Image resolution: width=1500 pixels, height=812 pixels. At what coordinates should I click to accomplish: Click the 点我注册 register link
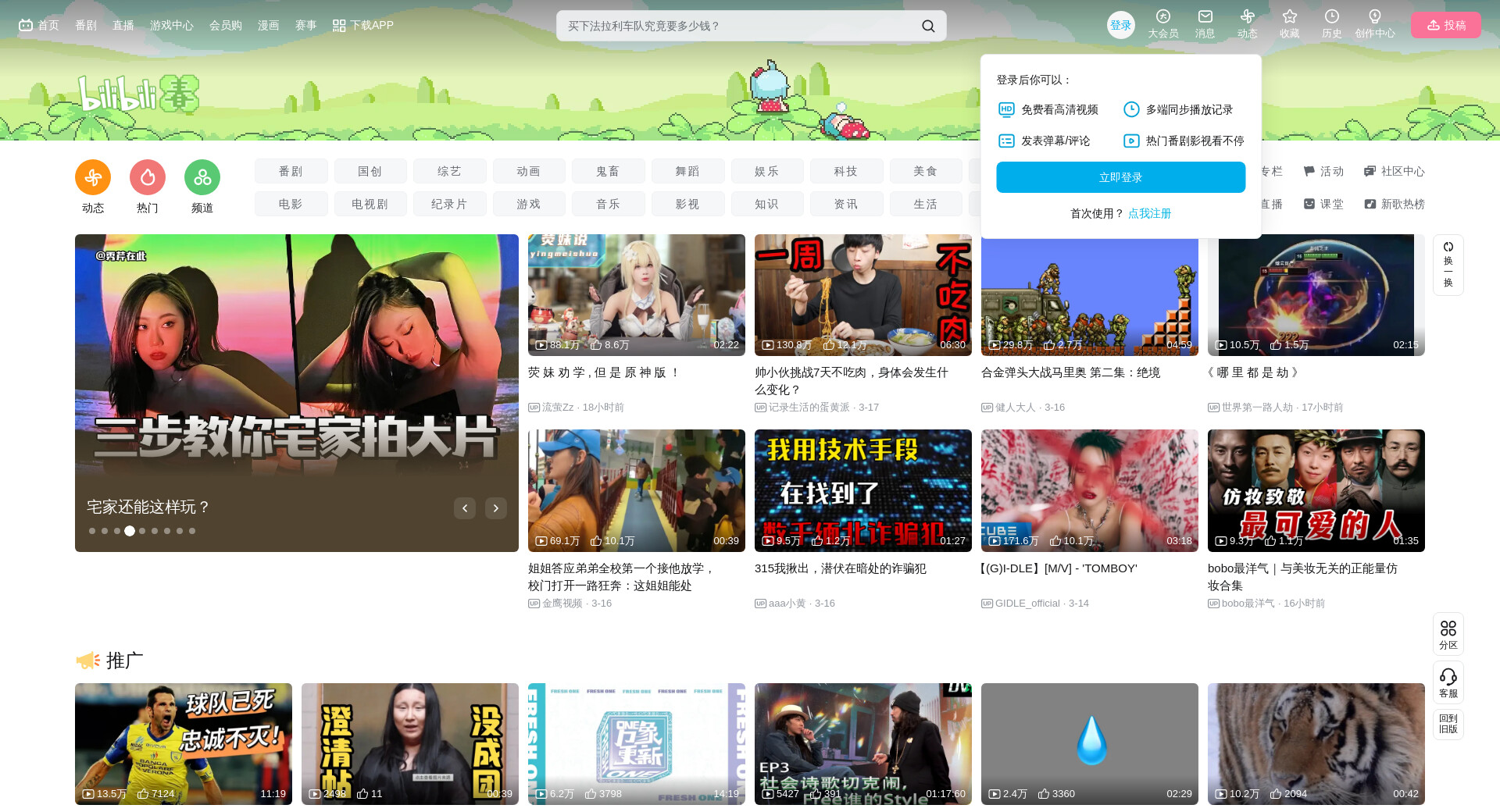tap(1149, 213)
